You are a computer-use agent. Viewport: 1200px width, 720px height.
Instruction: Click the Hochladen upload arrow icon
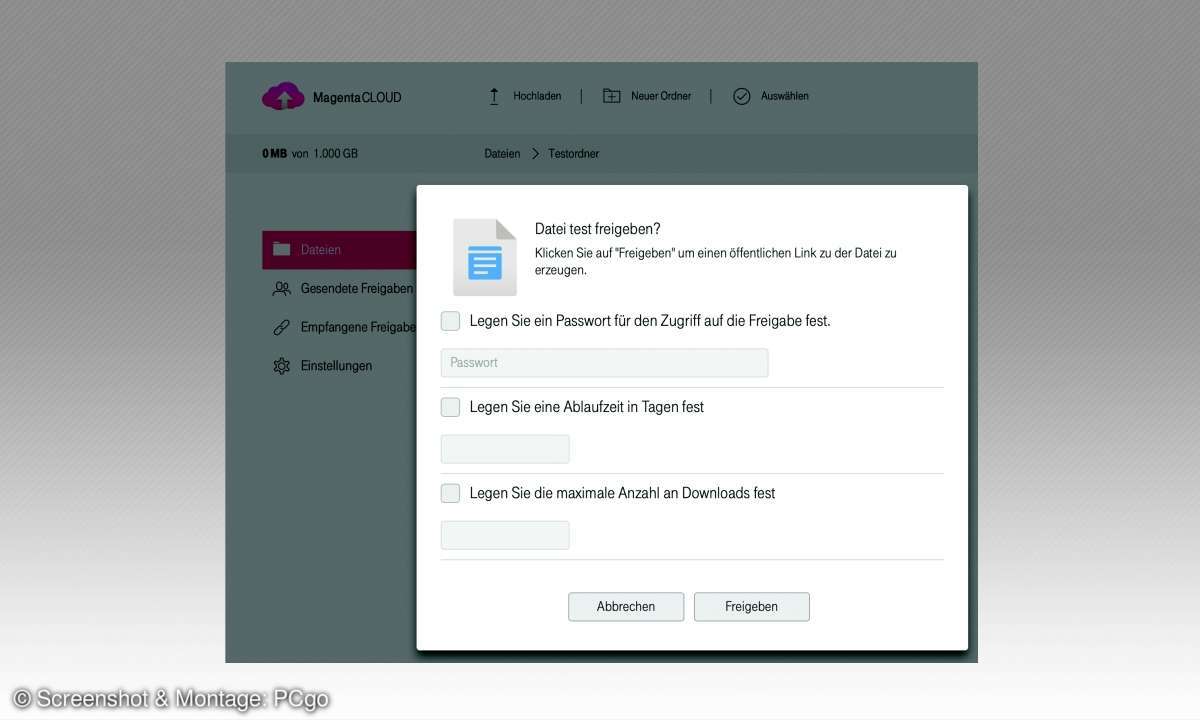pos(494,96)
